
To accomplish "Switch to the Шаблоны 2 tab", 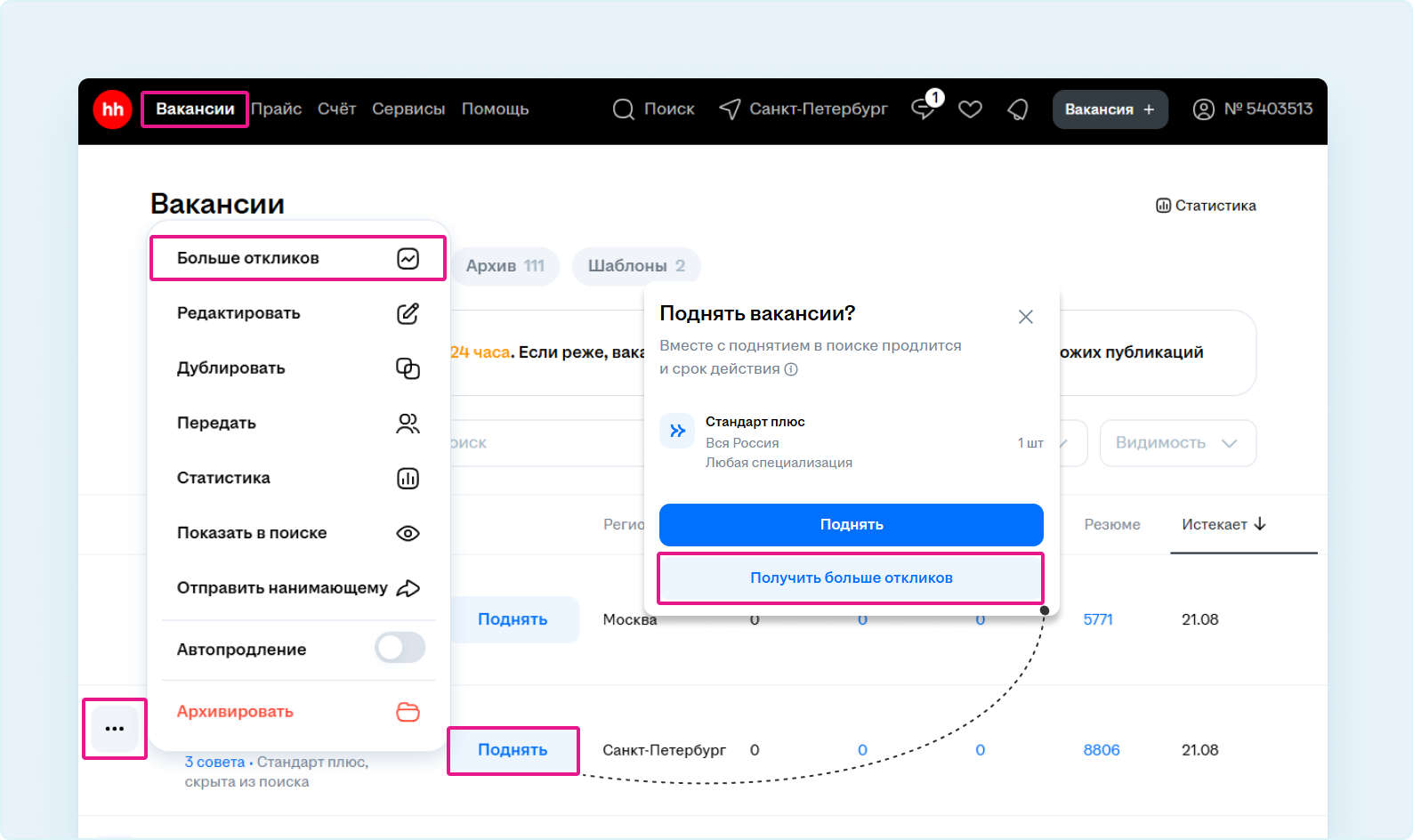I will 636,266.
